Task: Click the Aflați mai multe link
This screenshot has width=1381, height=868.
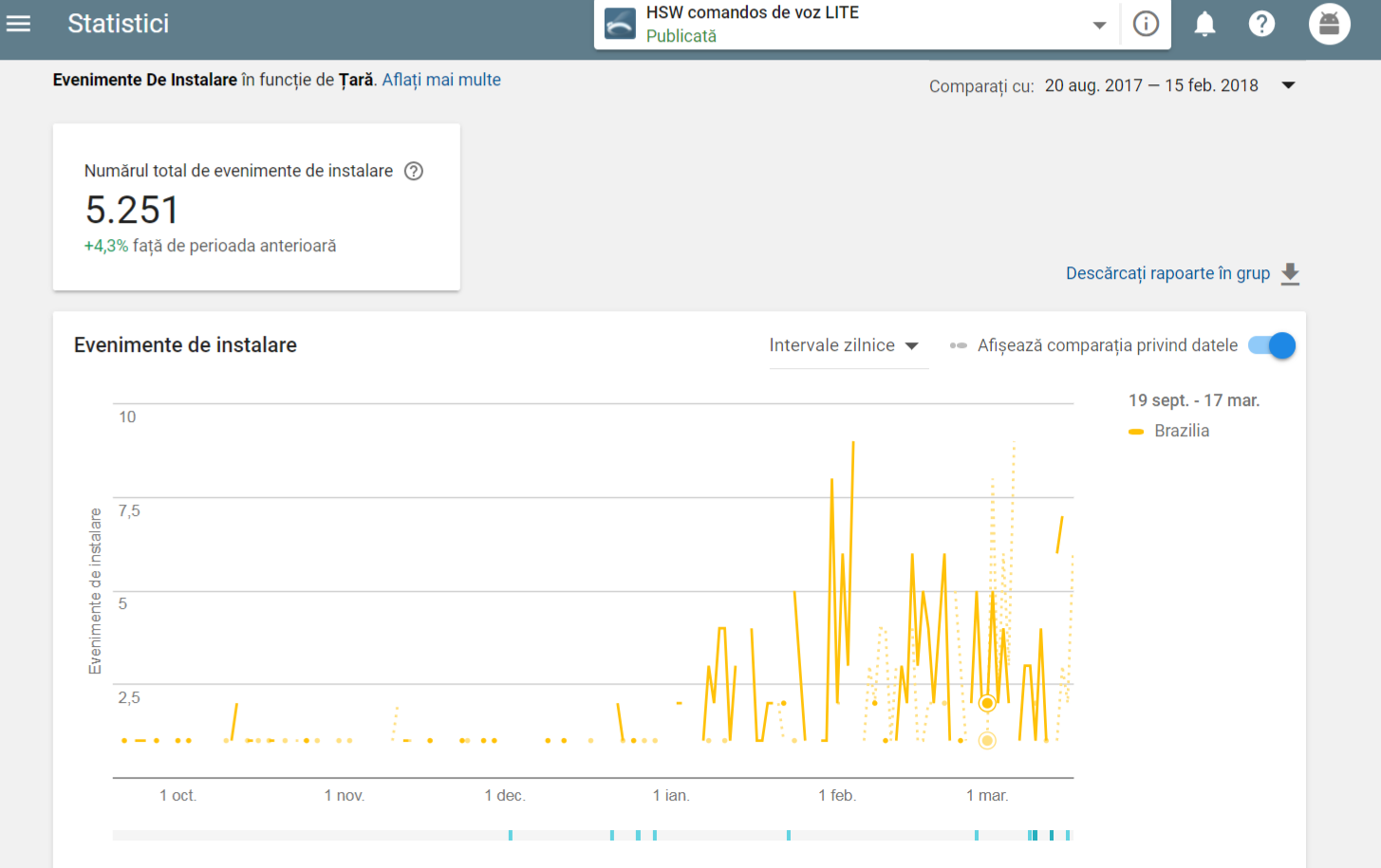Action: pos(441,80)
